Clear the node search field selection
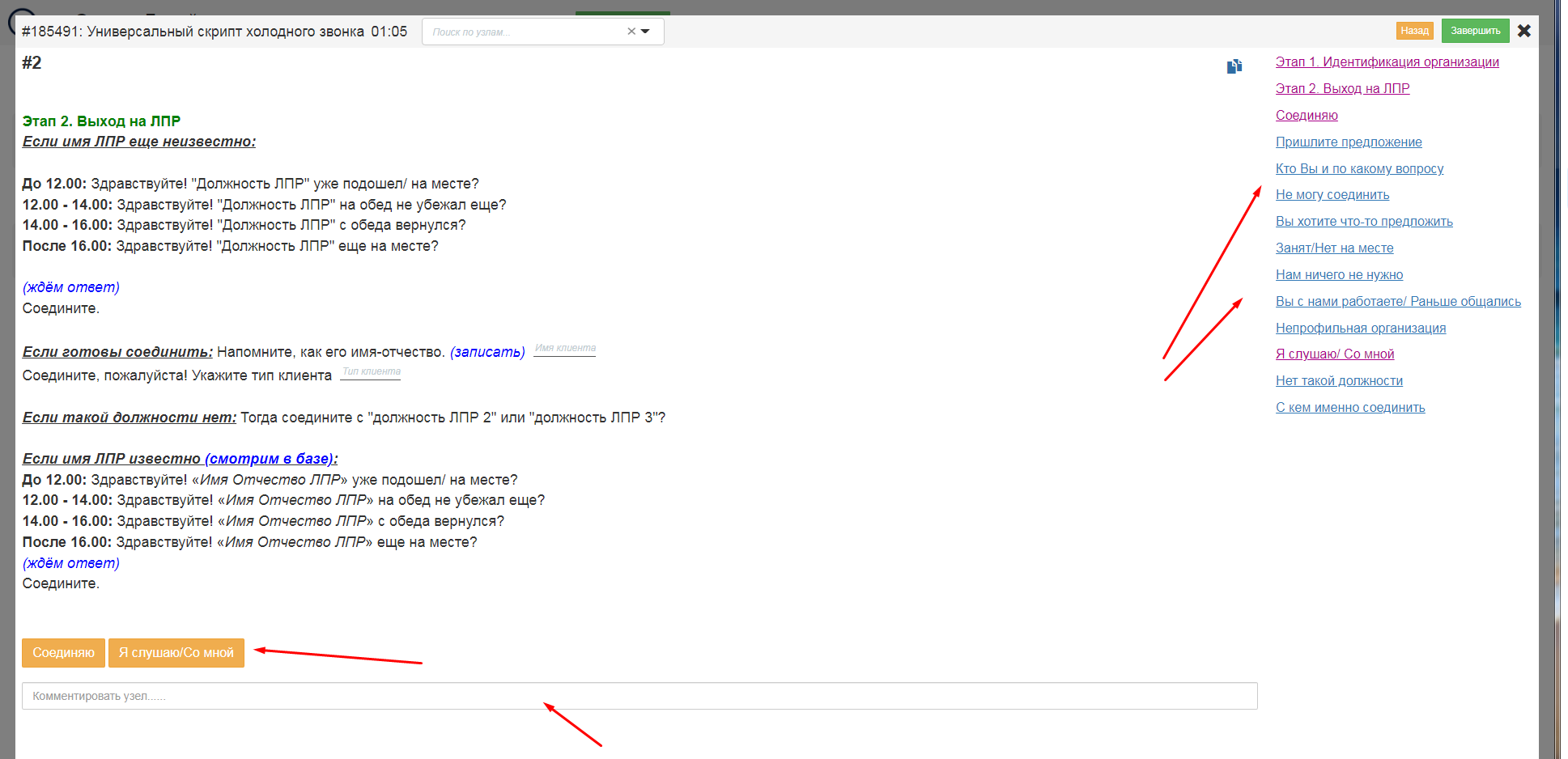 tap(631, 32)
